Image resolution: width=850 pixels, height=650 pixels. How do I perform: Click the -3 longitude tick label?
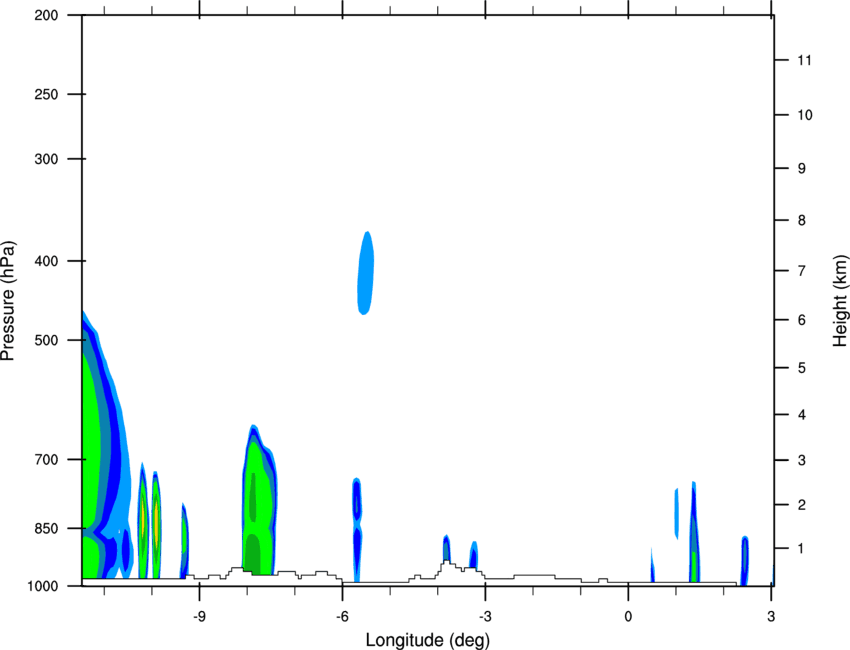(x=485, y=617)
